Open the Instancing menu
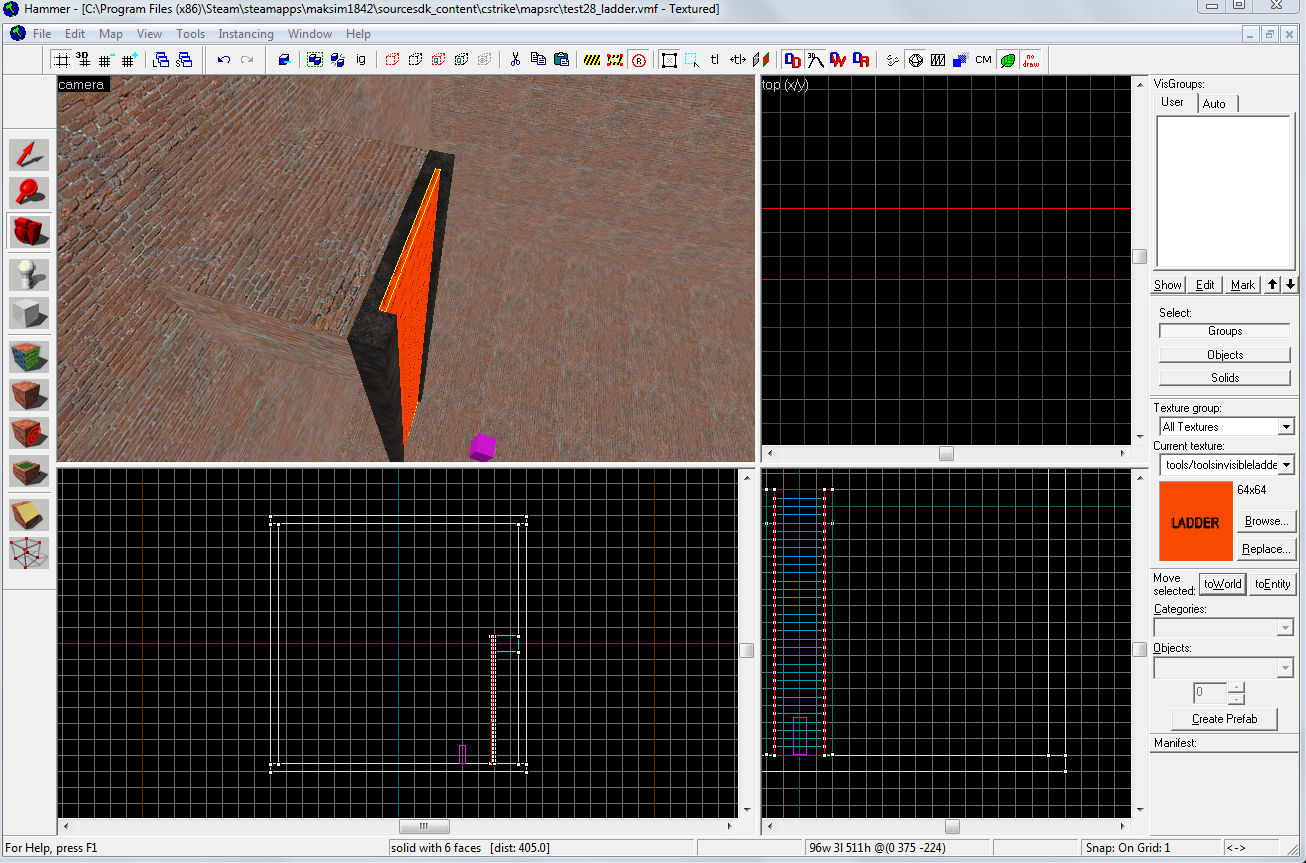Screen dimensions: 1306x863 [246, 34]
